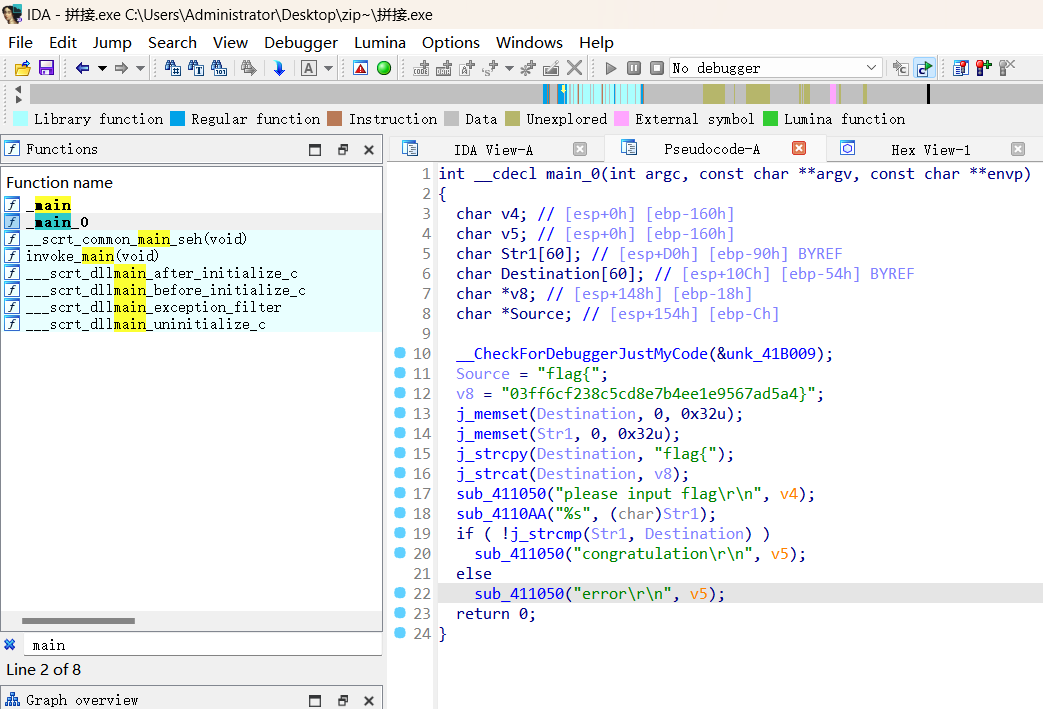Toggle breakpoint dot on line 19
Screen dimensions: 1043x709
point(400,533)
